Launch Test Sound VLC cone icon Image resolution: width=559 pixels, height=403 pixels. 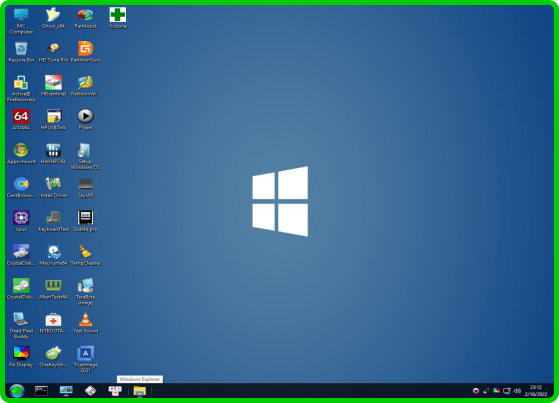pos(85,323)
